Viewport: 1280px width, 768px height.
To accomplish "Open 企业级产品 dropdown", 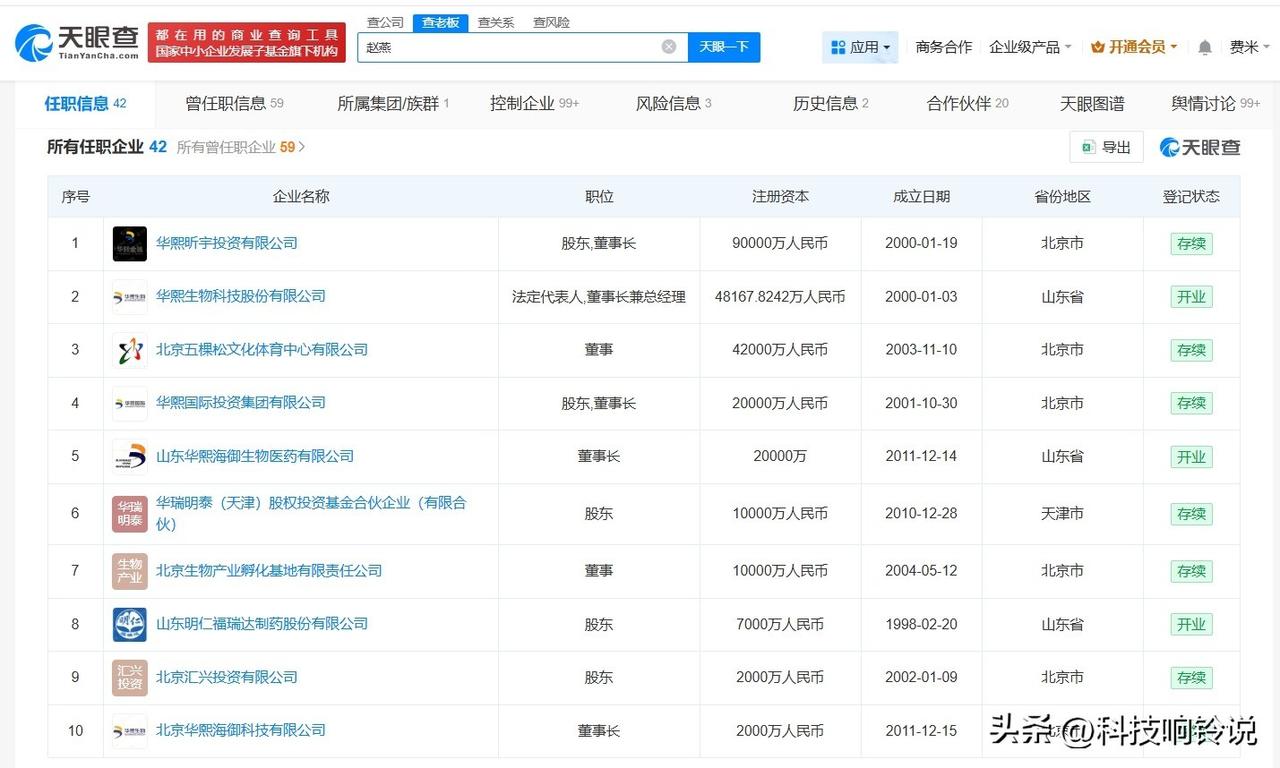I will pos(1030,47).
